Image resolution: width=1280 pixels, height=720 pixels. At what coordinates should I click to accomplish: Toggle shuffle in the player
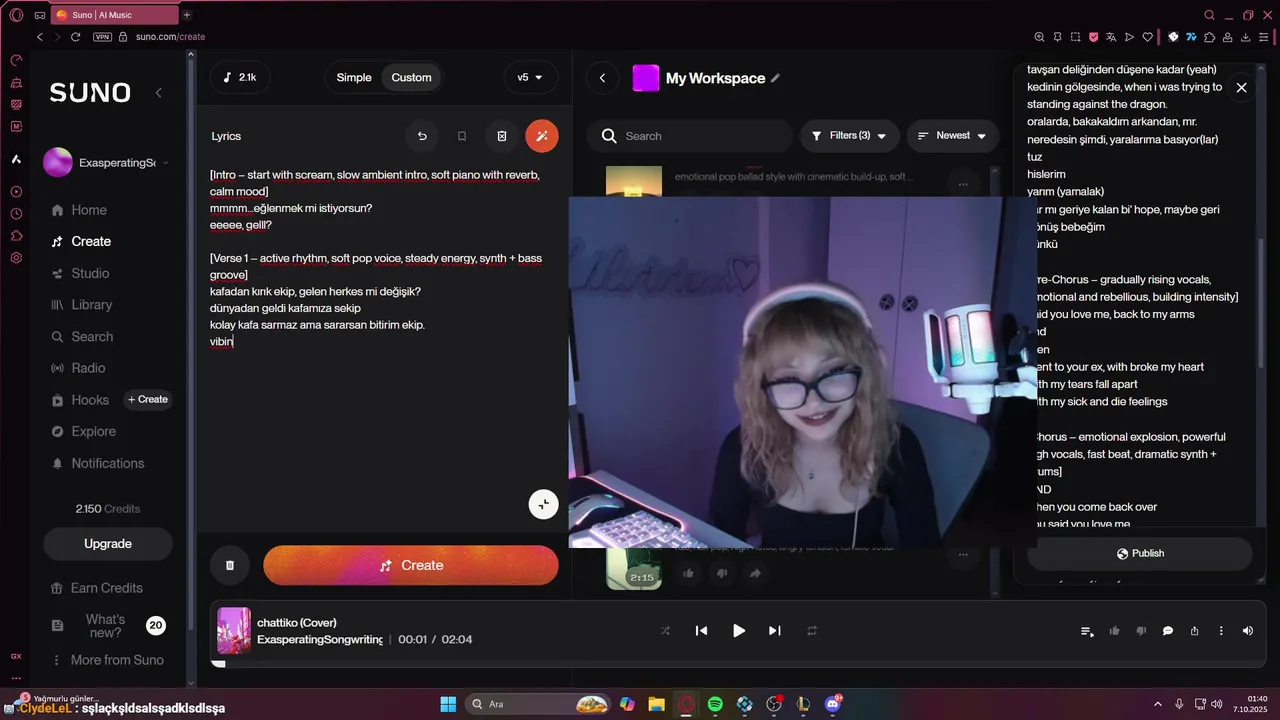(x=665, y=631)
